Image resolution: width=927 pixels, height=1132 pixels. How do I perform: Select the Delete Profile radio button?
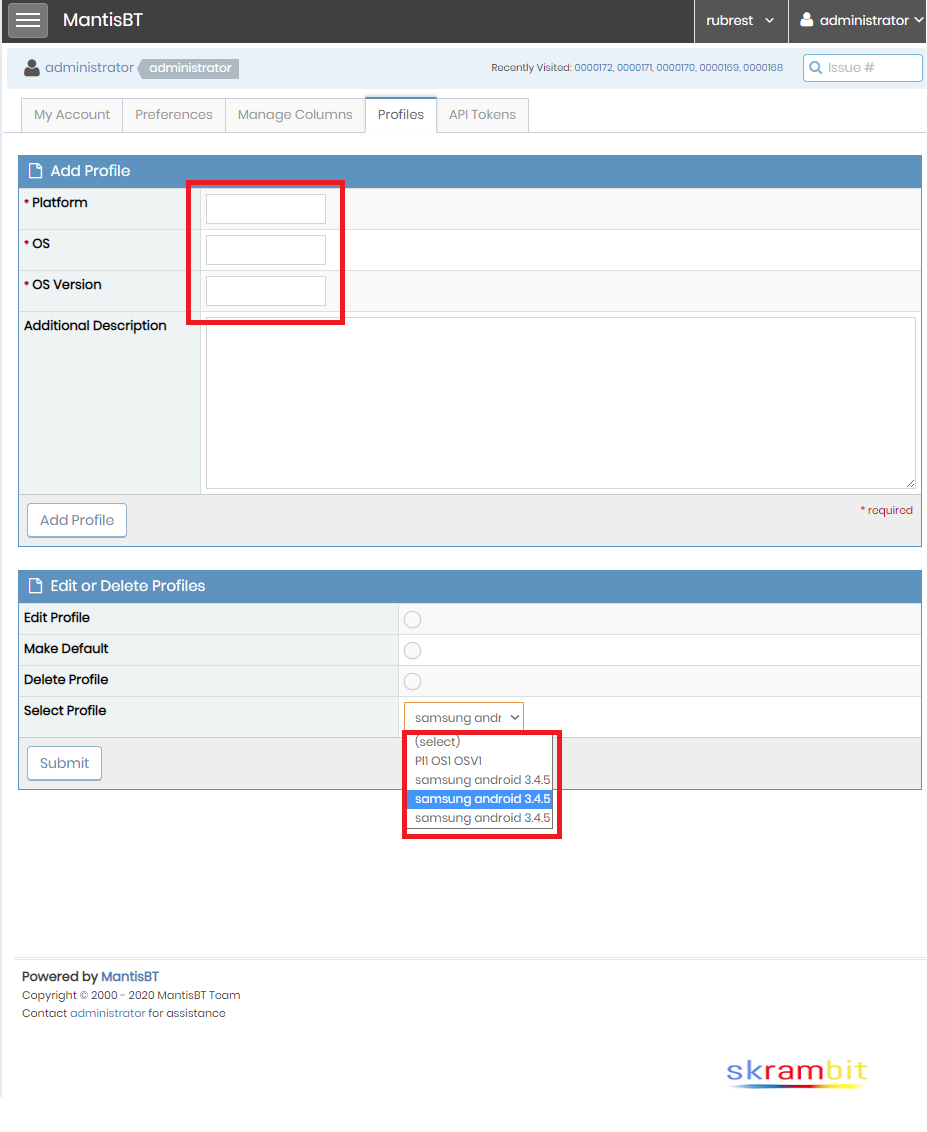coord(412,681)
